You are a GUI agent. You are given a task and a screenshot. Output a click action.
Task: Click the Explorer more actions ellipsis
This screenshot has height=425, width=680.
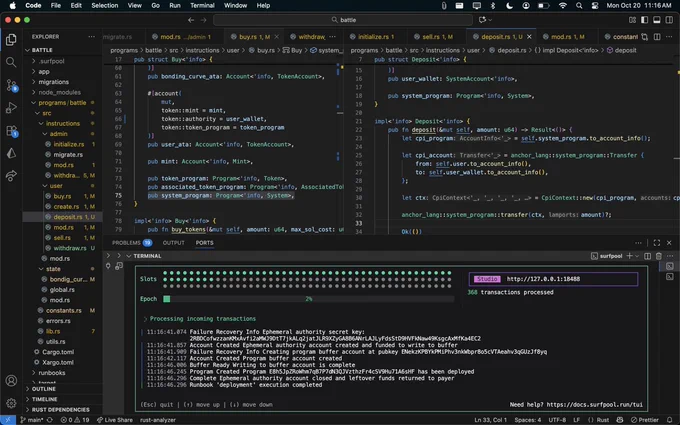[91, 37]
